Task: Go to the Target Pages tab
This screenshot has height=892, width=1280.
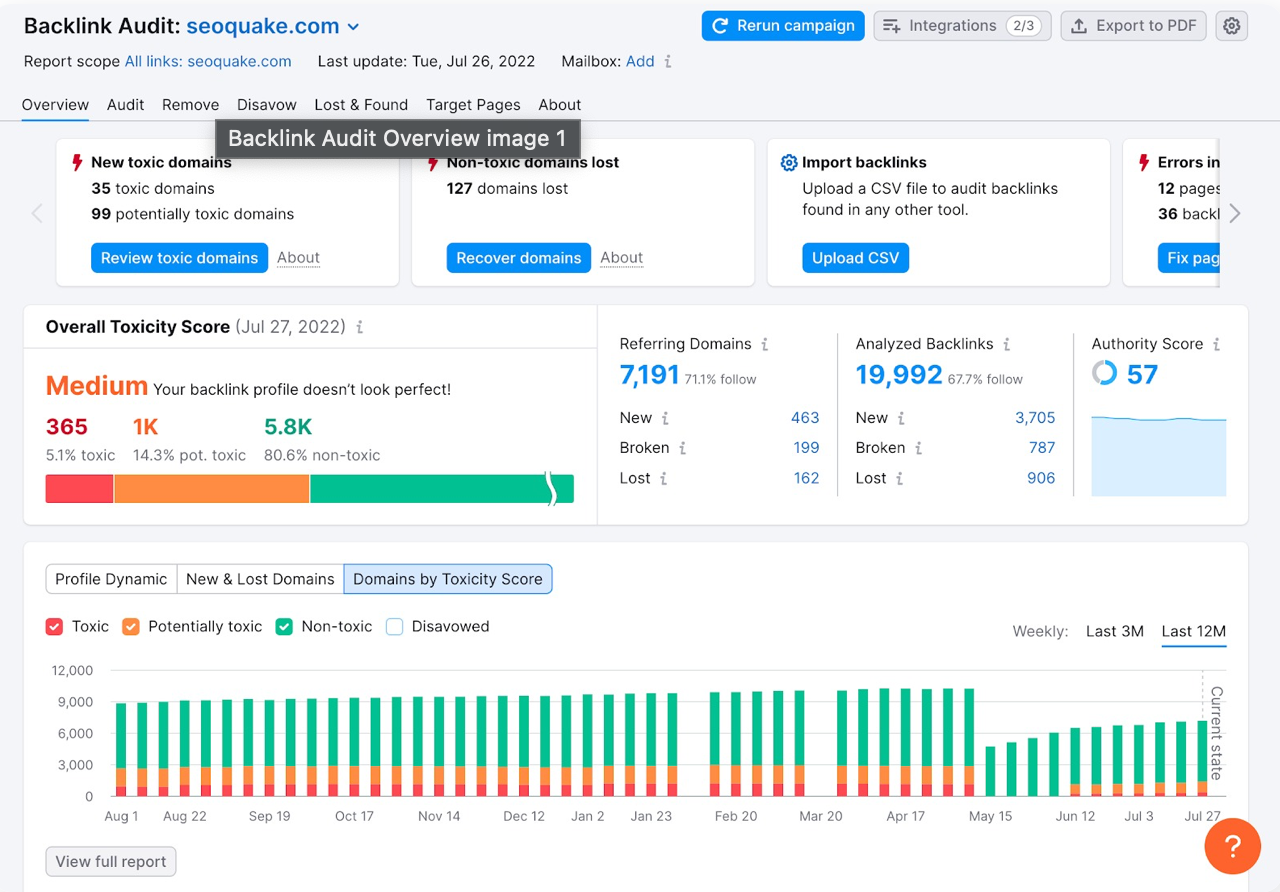Action: [473, 105]
